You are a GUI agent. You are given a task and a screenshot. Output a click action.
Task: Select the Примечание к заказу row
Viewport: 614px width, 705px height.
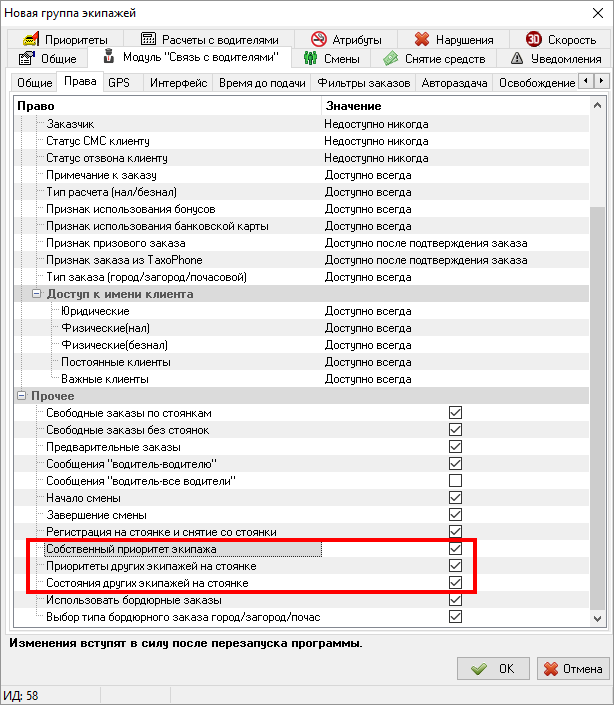tap(302, 175)
